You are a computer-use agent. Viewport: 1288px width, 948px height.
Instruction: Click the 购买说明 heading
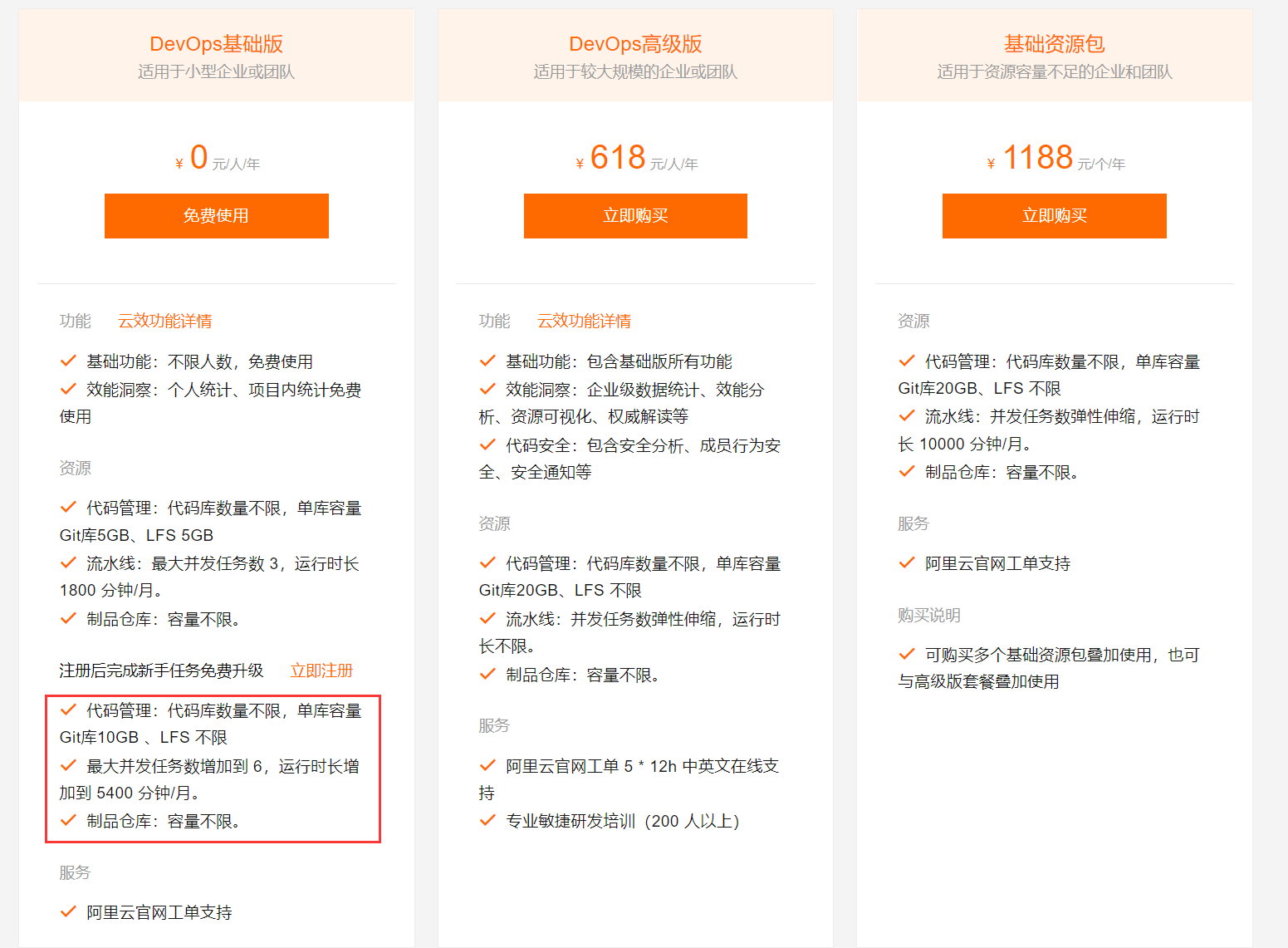click(929, 616)
